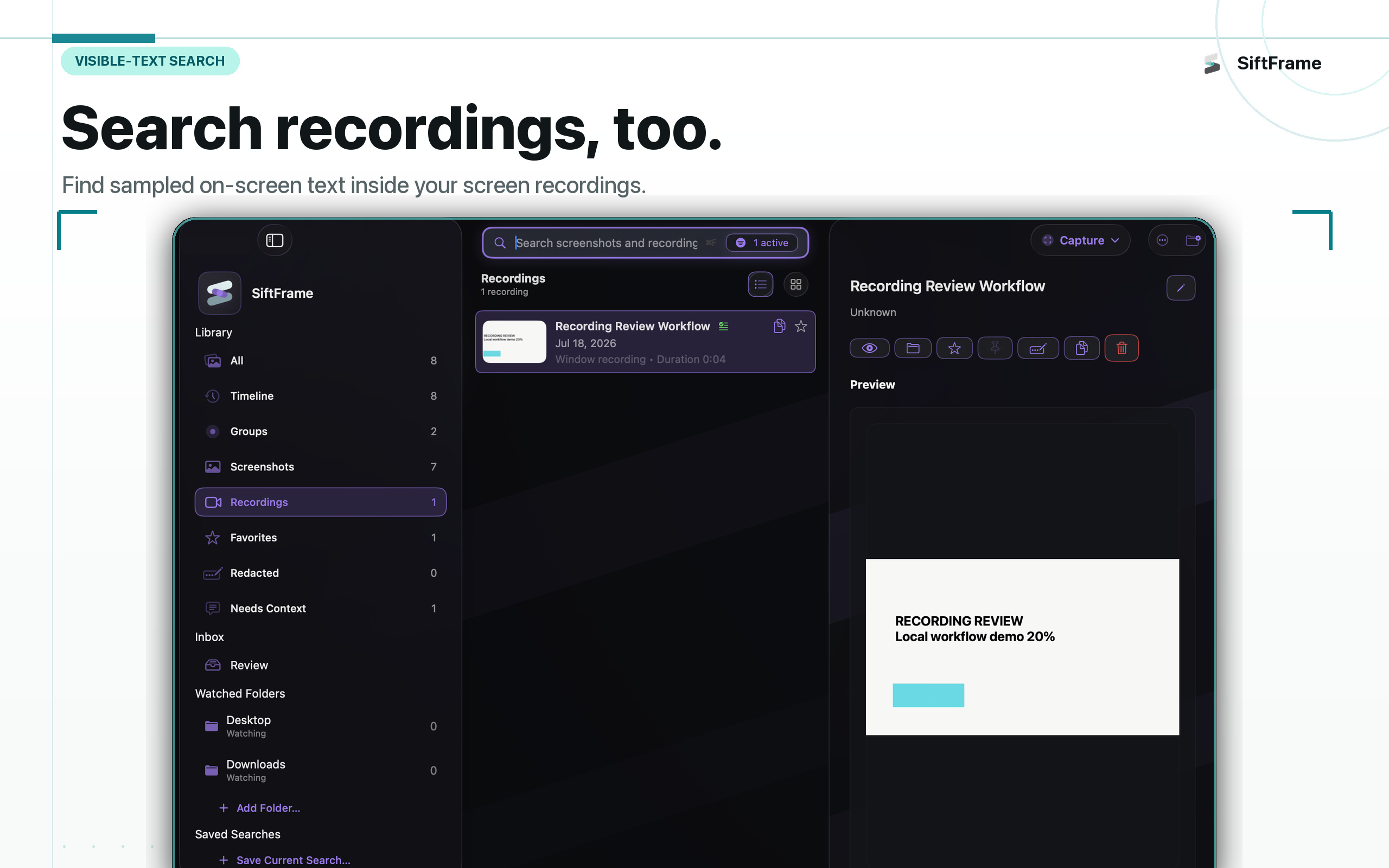Click the Window recording · Duration 0:04 text
Image resolution: width=1389 pixels, height=868 pixels.
click(640, 359)
